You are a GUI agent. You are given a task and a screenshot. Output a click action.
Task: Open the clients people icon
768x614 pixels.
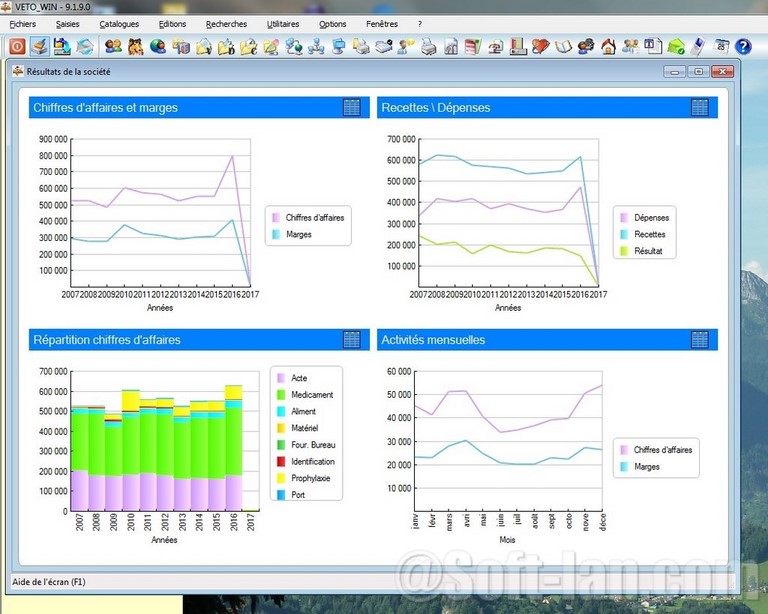(x=113, y=46)
